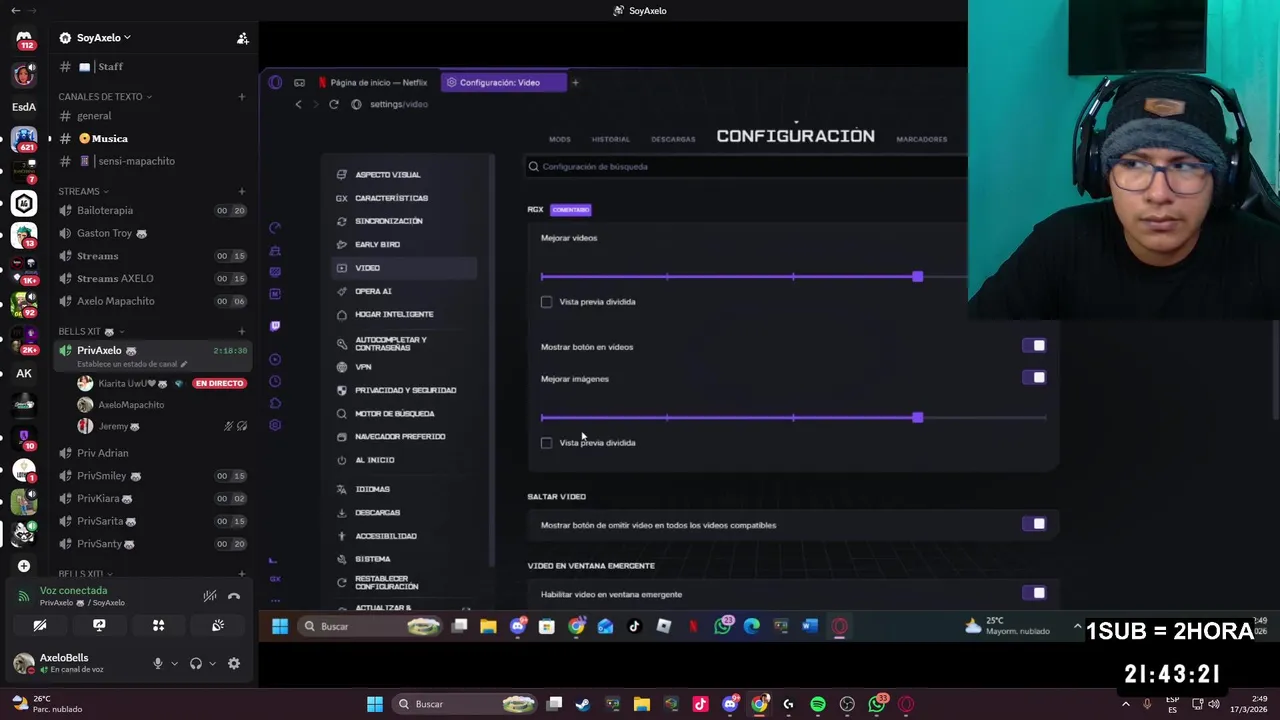Open Discord direct messages home icon

click(x=24, y=39)
